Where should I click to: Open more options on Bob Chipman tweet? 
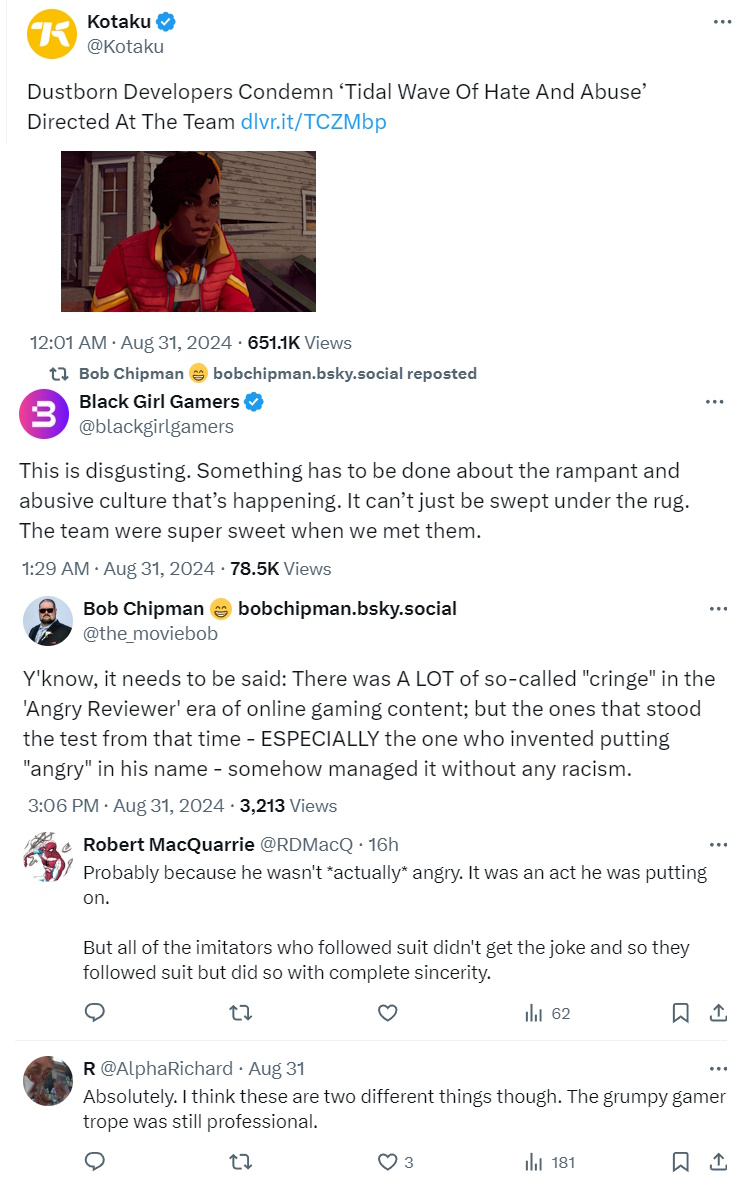(x=718, y=609)
